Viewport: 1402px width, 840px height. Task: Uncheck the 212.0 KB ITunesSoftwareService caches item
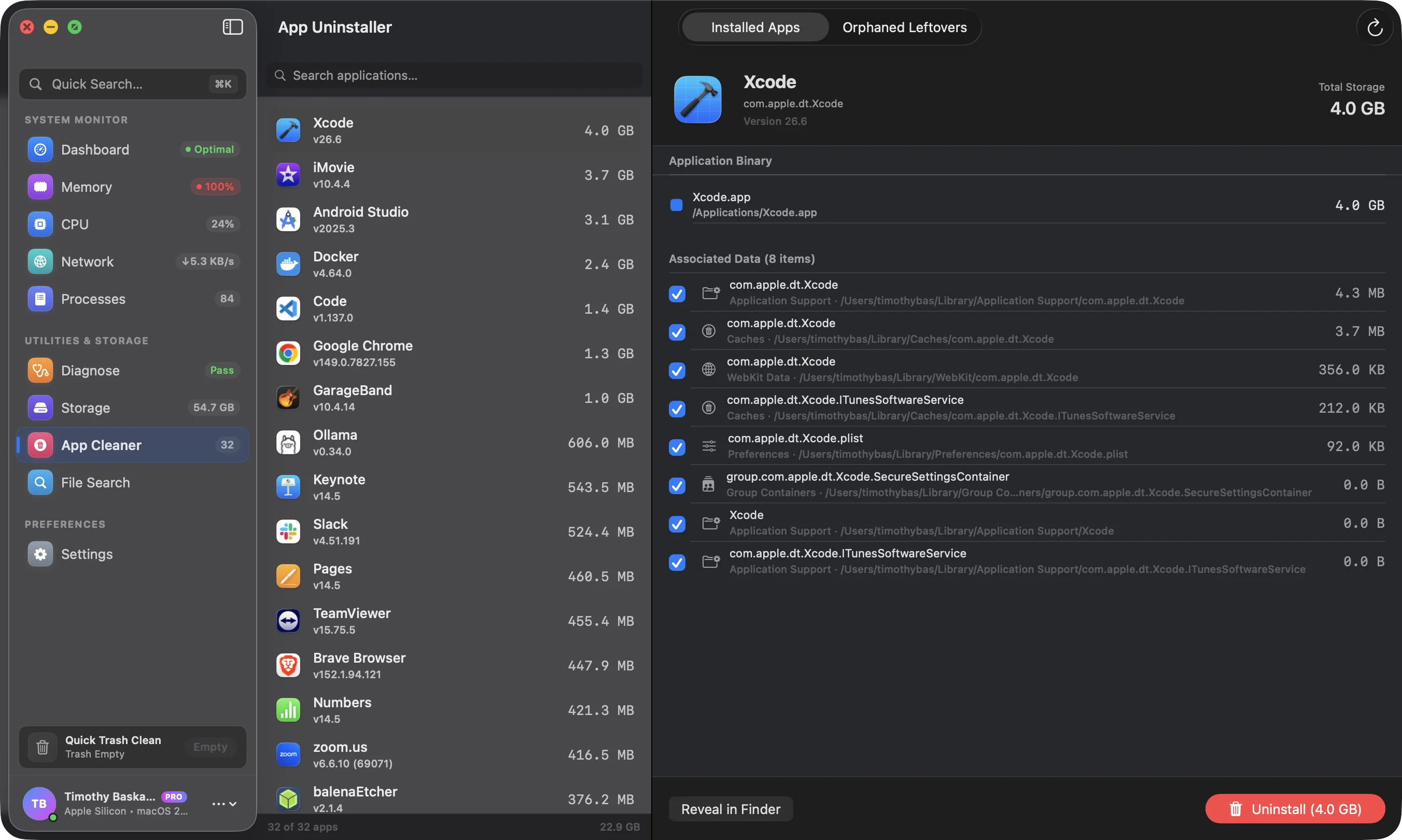(x=677, y=409)
